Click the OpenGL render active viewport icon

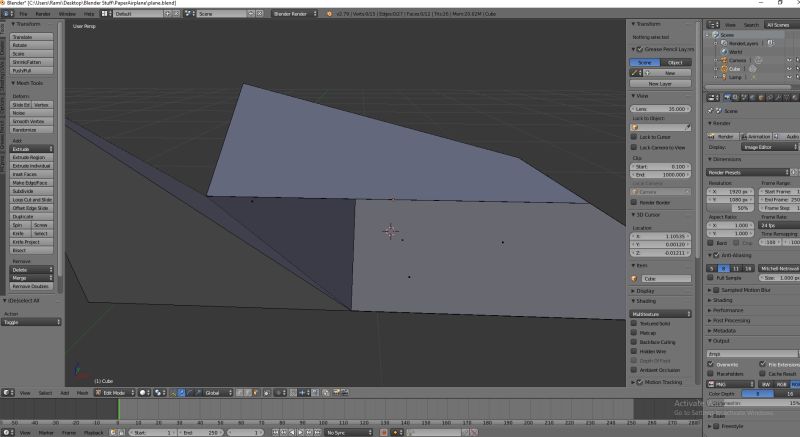pos(336,393)
